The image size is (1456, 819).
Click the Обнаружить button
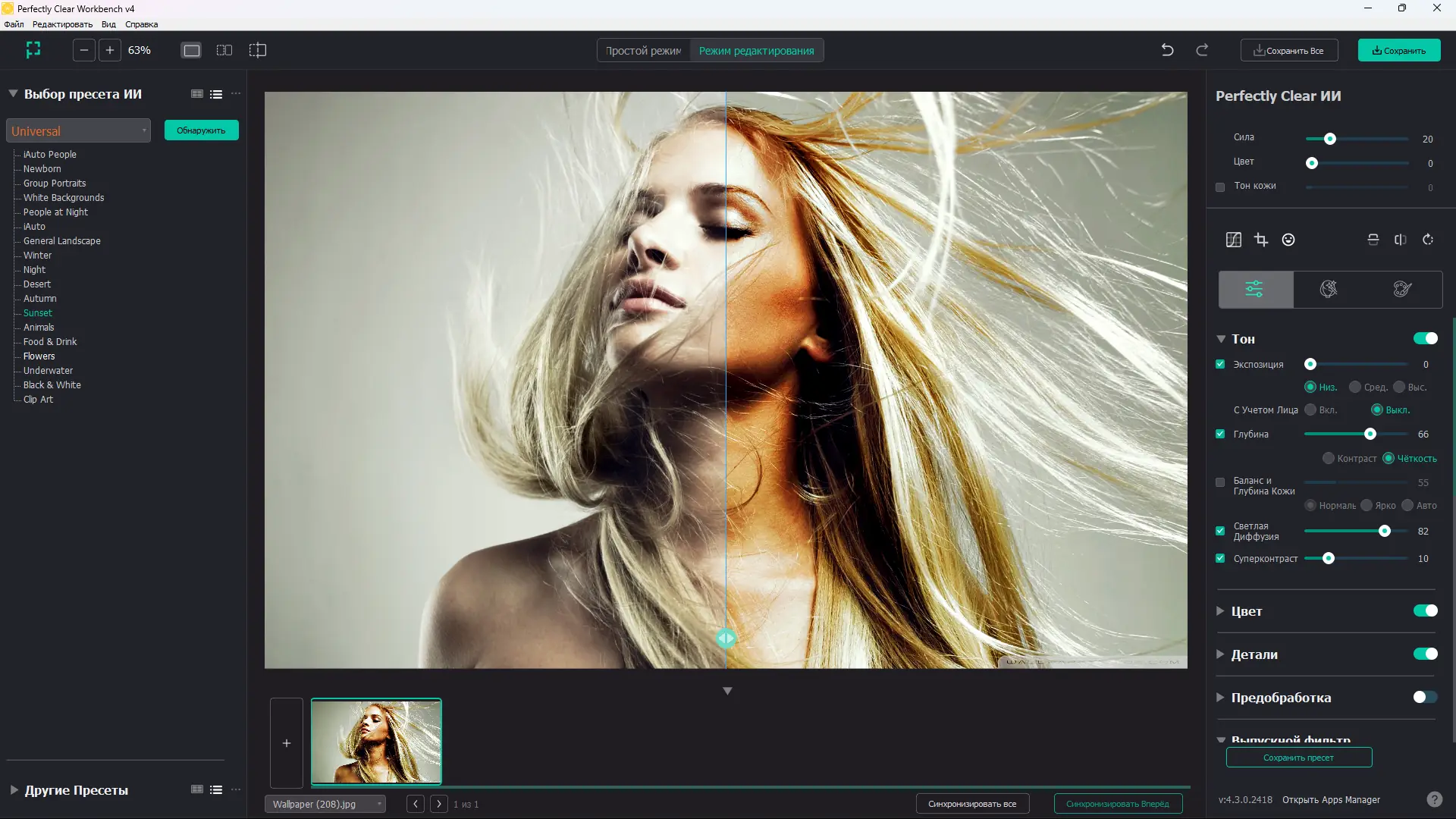click(x=201, y=130)
